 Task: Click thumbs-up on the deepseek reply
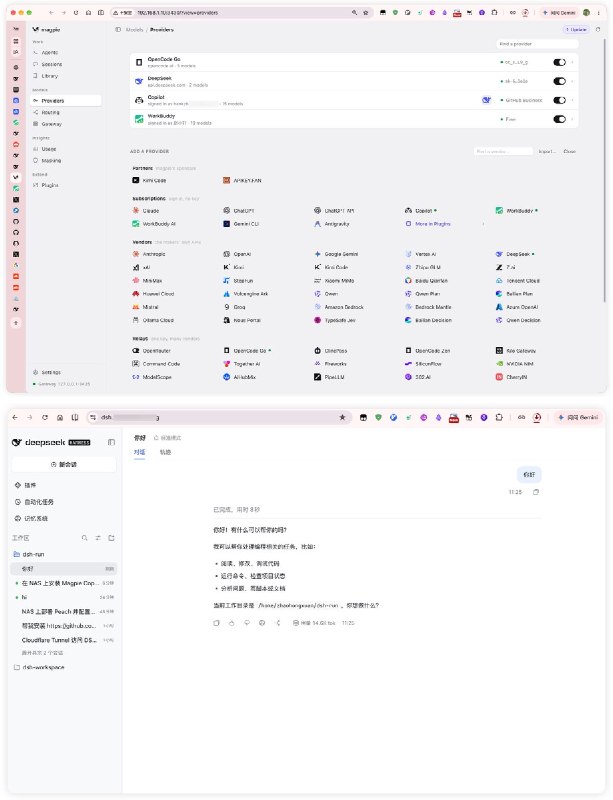click(232, 623)
